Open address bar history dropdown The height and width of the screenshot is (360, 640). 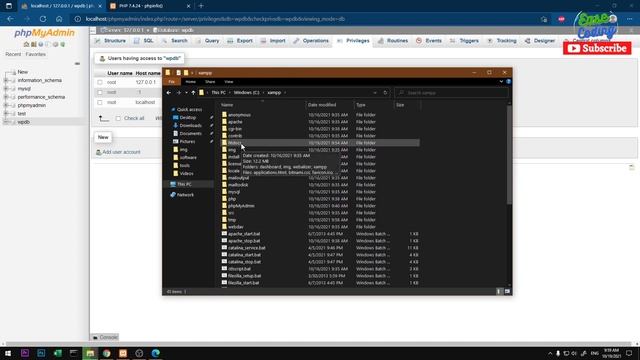click(x=375, y=93)
